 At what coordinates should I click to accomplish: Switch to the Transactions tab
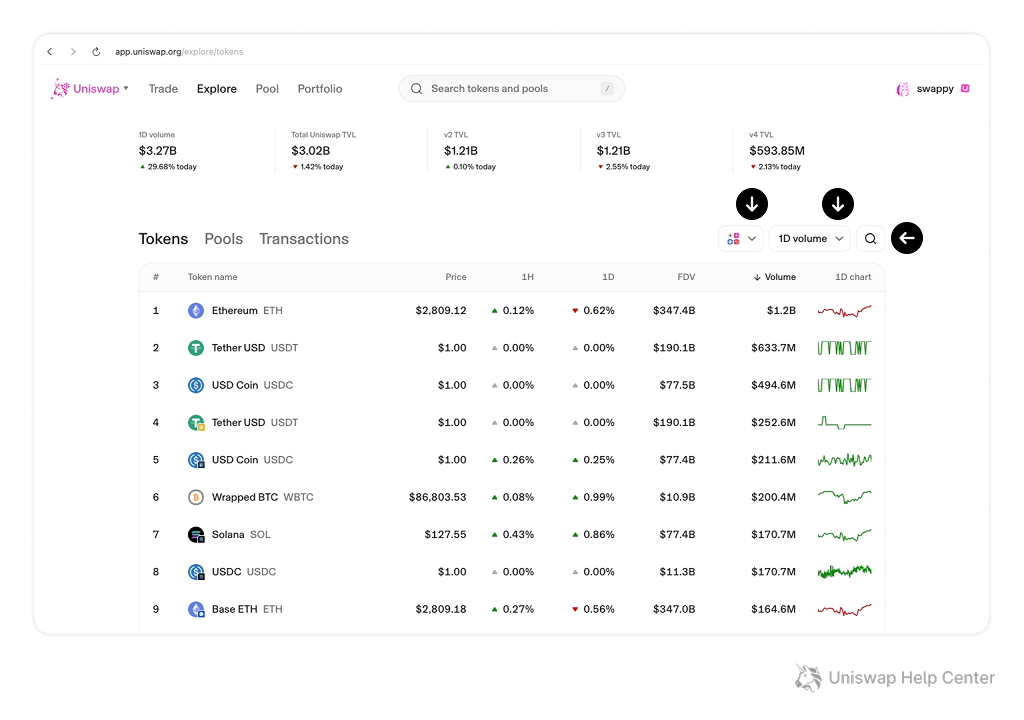[x=304, y=239]
